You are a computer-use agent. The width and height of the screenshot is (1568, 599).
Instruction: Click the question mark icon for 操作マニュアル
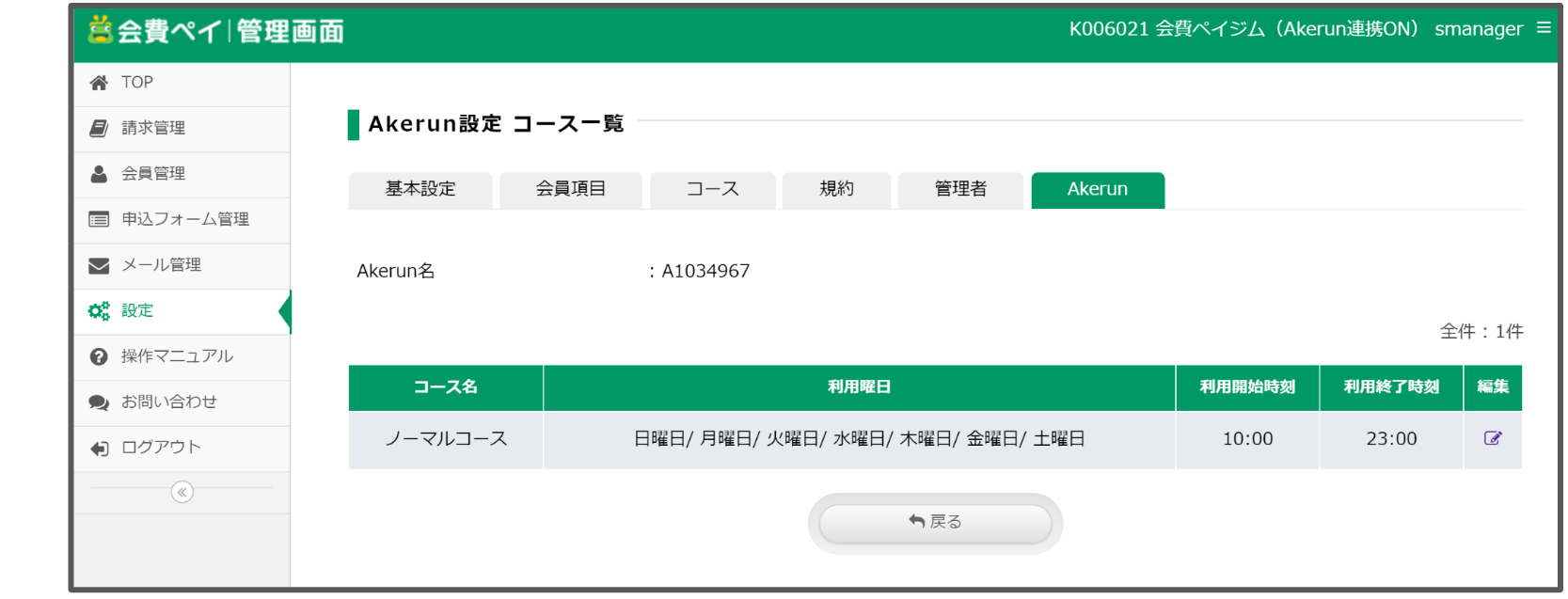pos(99,356)
